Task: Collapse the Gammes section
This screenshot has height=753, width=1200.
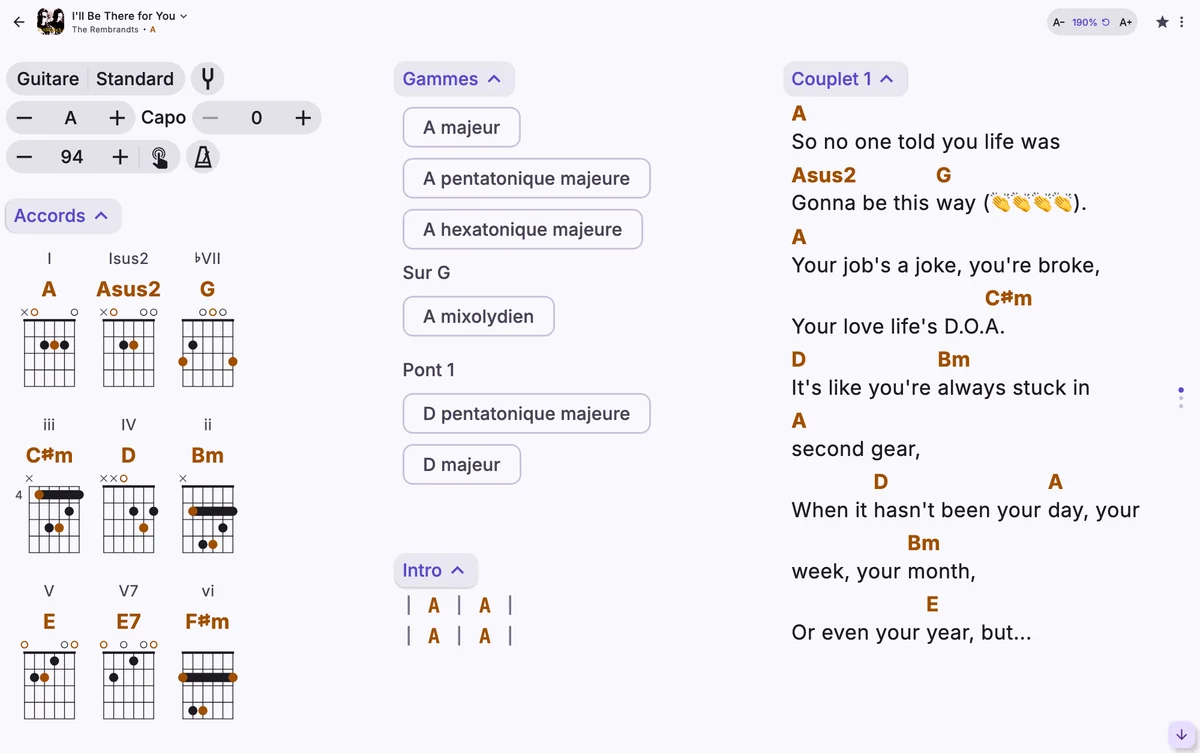Action: coord(453,79)
